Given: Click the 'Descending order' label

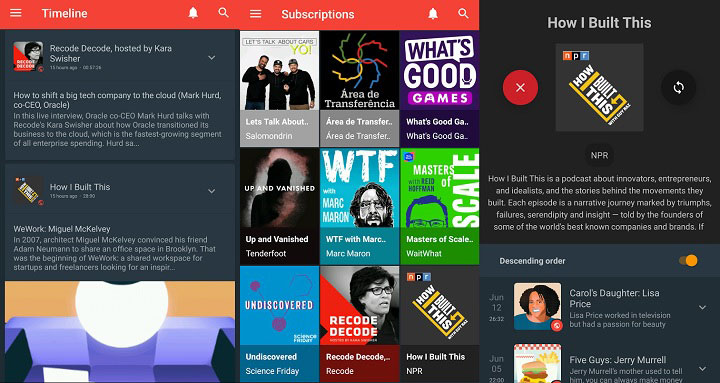Looking at the screenshot, I should pyautogui.click(x=532, y=261).
